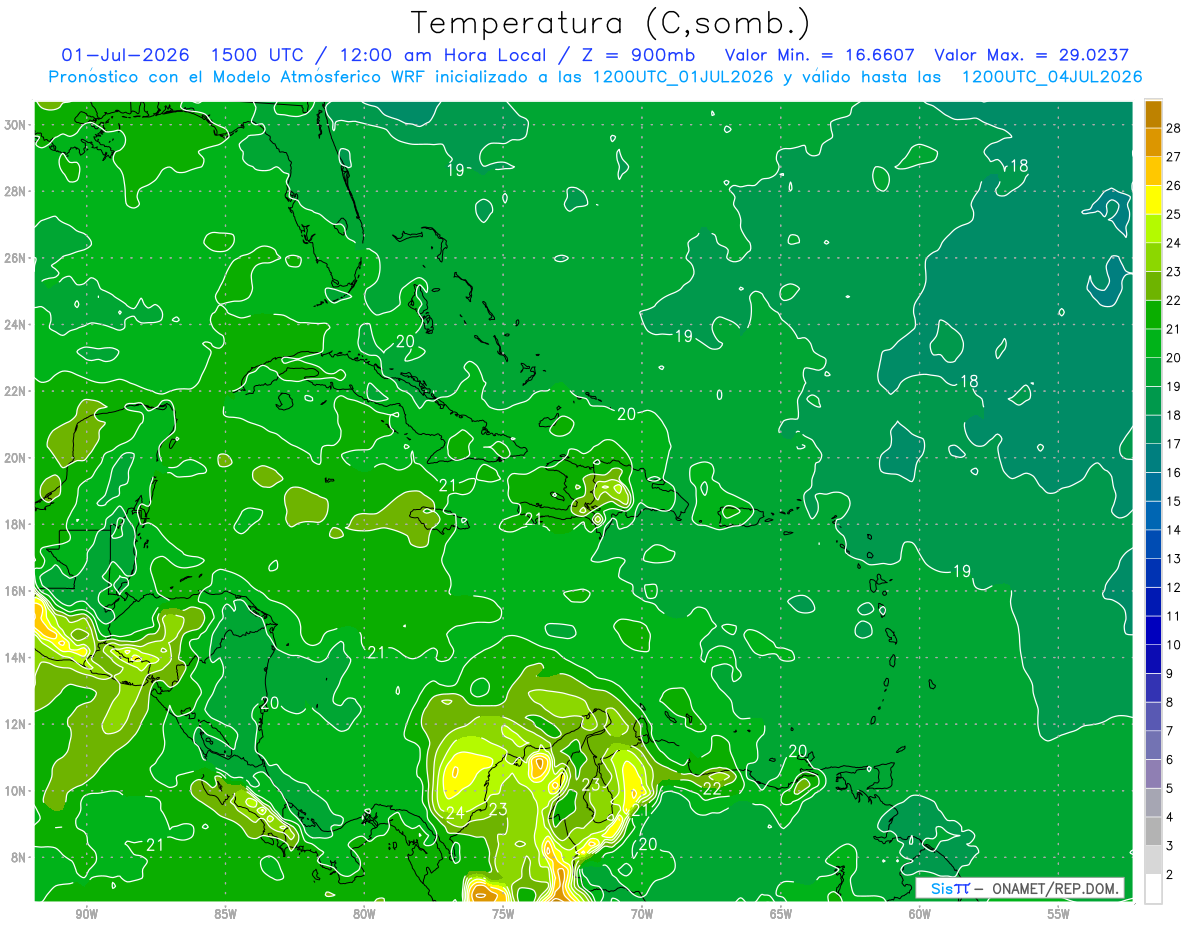This screenshot has height=927, width=1200.
Task: Click the "20N" latitude axis label
Action: pos(16,458)
